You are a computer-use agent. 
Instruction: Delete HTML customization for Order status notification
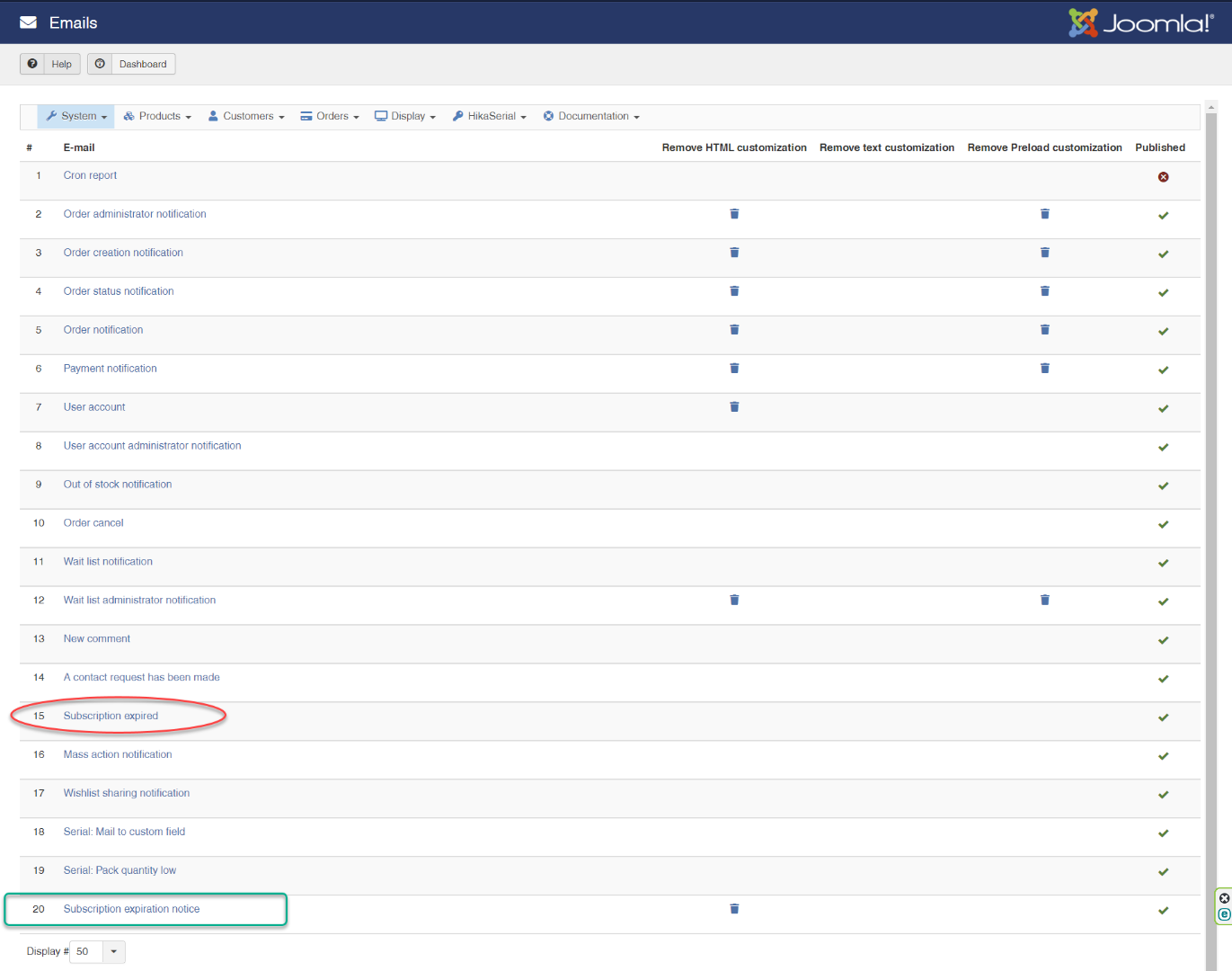coord(734,291)
